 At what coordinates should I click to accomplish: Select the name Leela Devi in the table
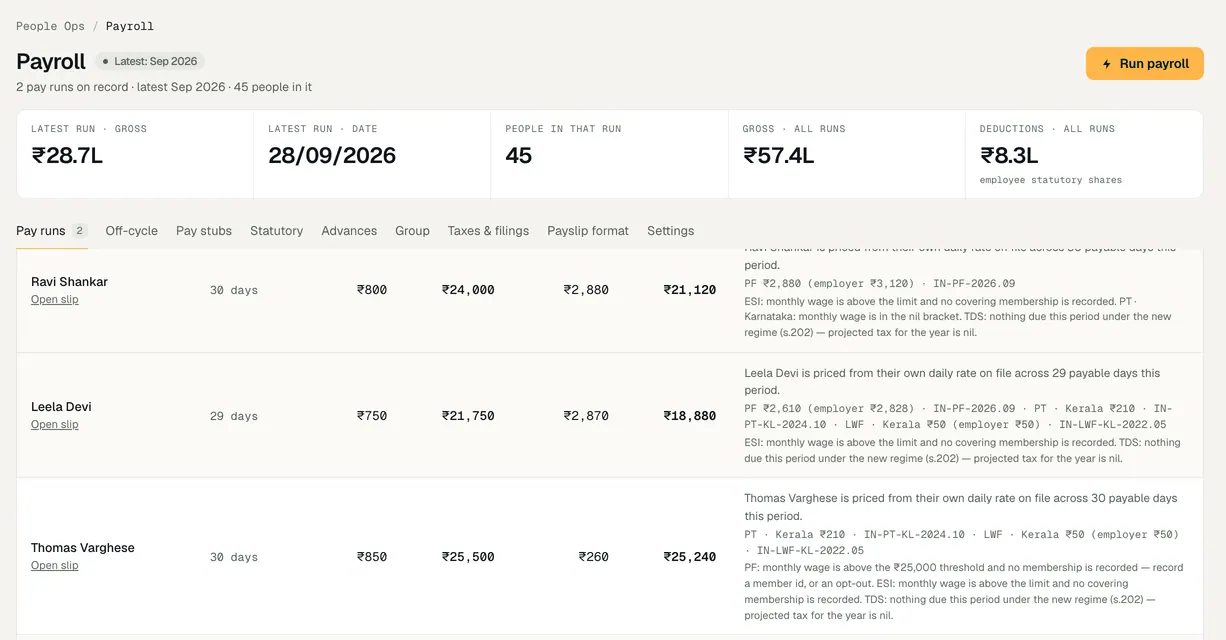click(61, 407)
